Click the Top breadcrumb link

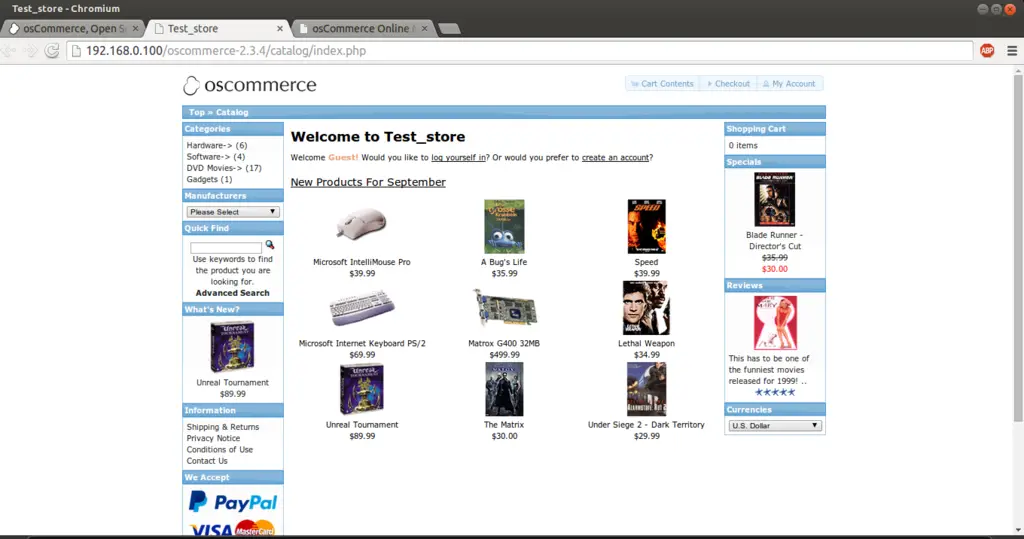coord(197,112)
